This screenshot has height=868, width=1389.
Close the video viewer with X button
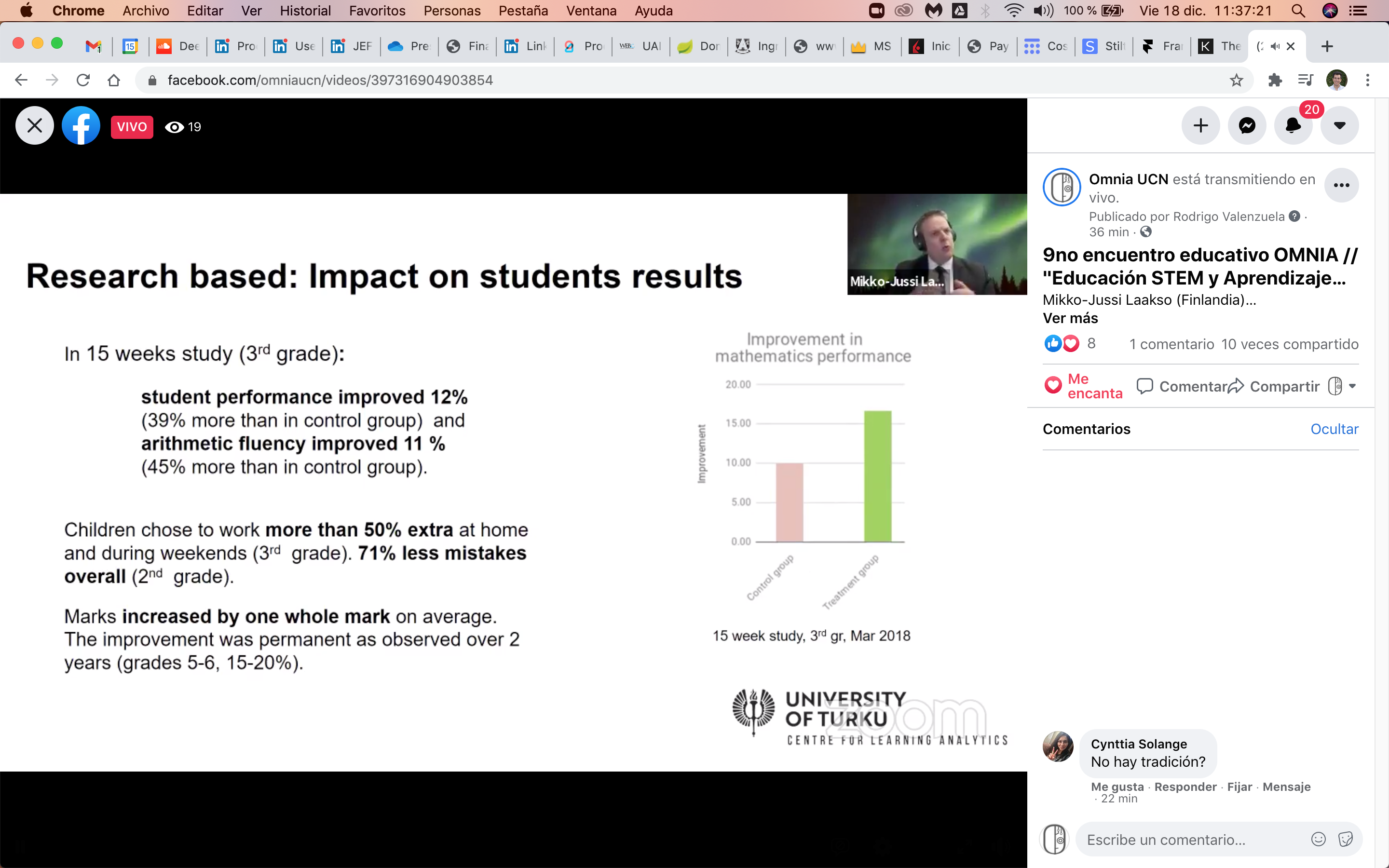(x=34, y=126)
